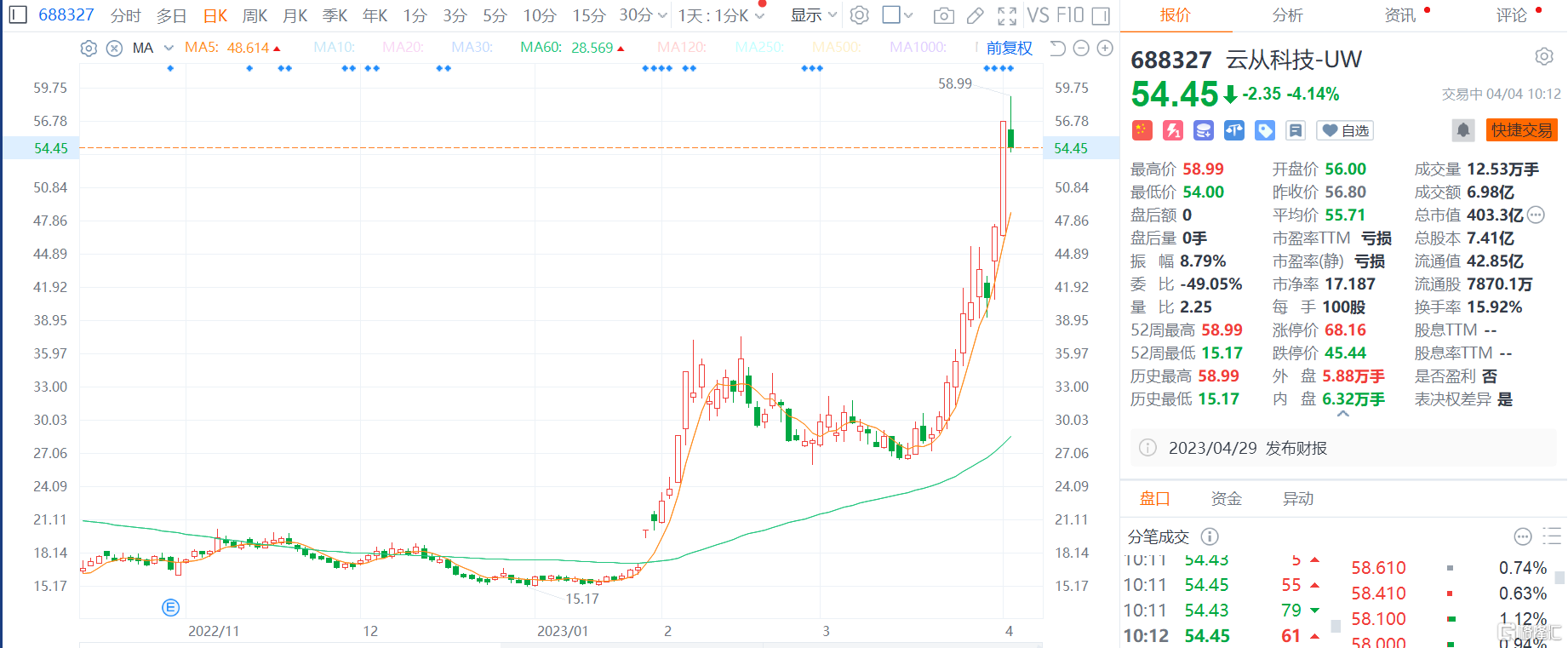This screenshot has width=1568, height=648.
Task: Switch to 报价 tab
Action: pyautogui.click(x=1175, y=15)
